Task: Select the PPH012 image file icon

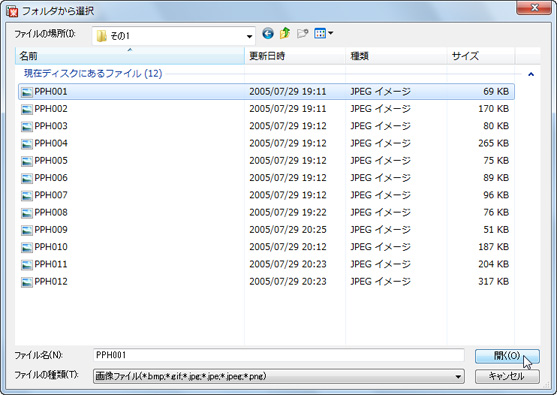Action: pos(27,282)
